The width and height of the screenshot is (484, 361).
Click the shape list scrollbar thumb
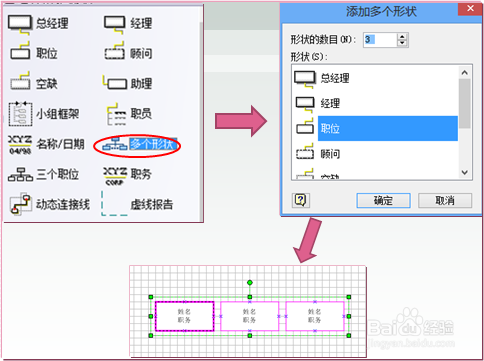(x=465, y=103)
